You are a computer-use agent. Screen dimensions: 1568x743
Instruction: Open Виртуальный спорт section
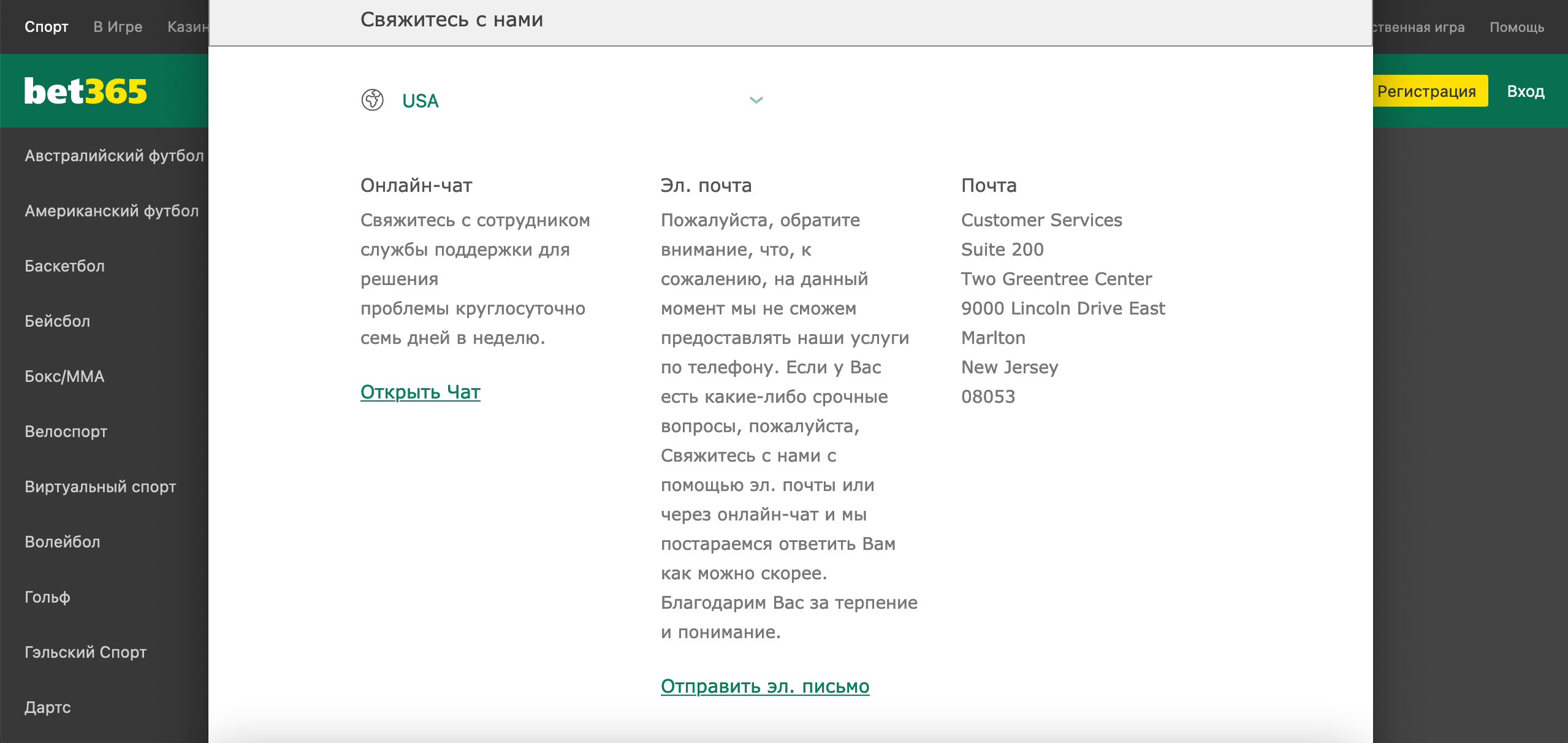click(x=100, y=487)
